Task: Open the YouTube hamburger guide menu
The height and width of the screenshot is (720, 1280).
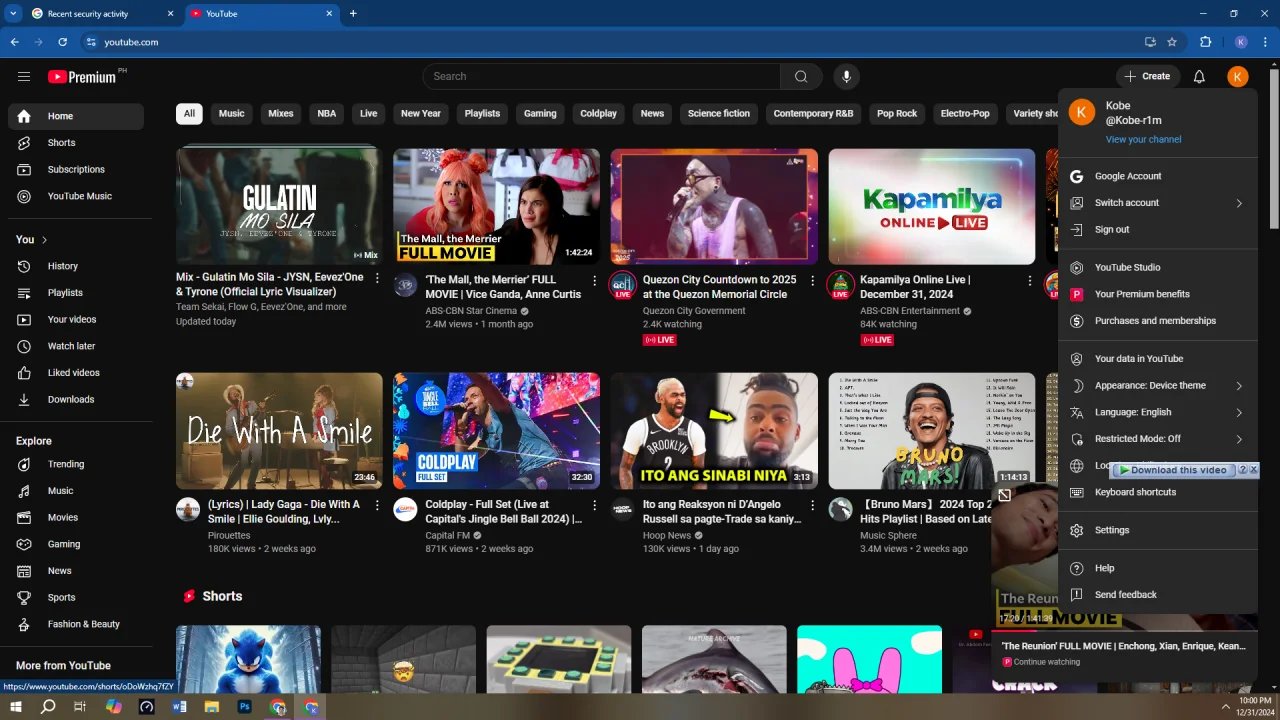Action: click(24, 76)
